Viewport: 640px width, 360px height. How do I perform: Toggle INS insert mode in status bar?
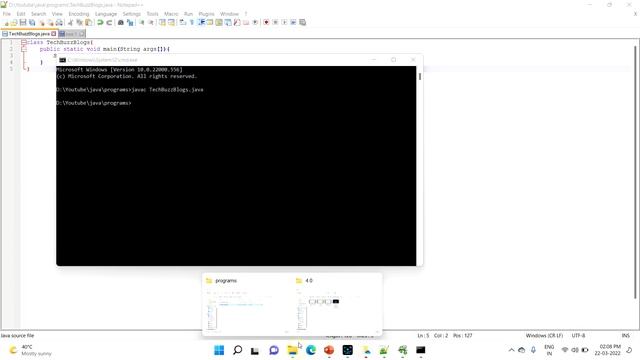625,336
